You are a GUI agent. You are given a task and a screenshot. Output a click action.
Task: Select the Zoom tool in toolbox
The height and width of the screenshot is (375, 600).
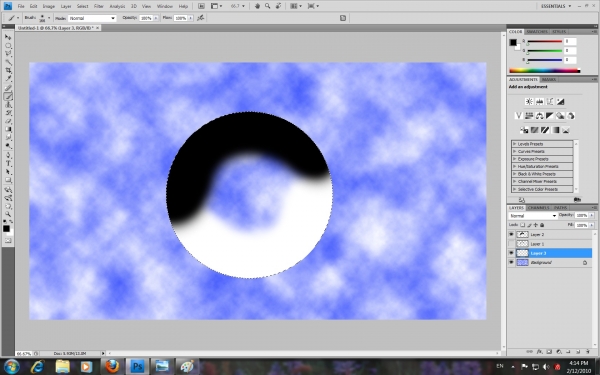[8, 215]
